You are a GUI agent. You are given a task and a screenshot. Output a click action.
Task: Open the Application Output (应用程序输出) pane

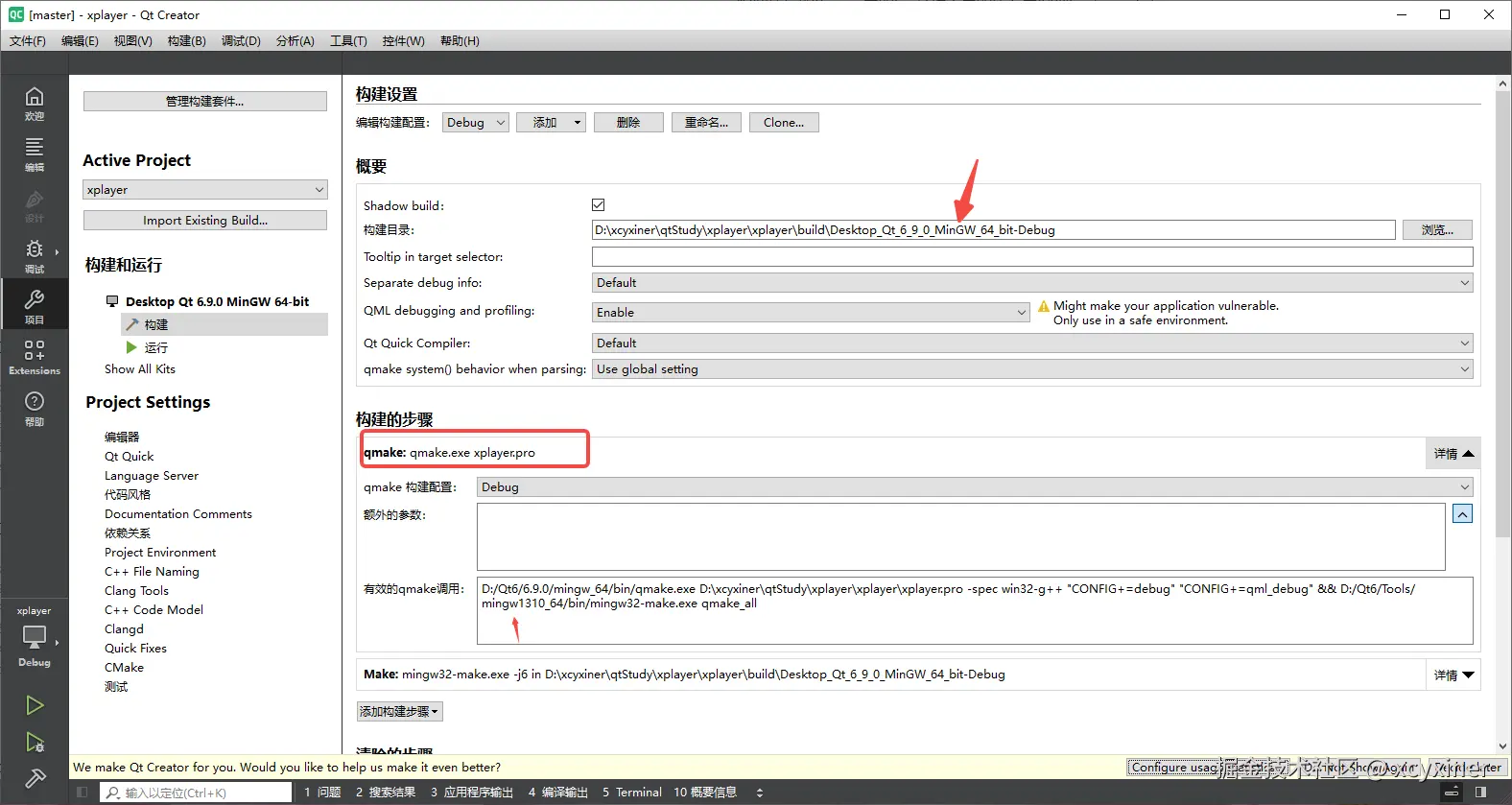(472, 793)
